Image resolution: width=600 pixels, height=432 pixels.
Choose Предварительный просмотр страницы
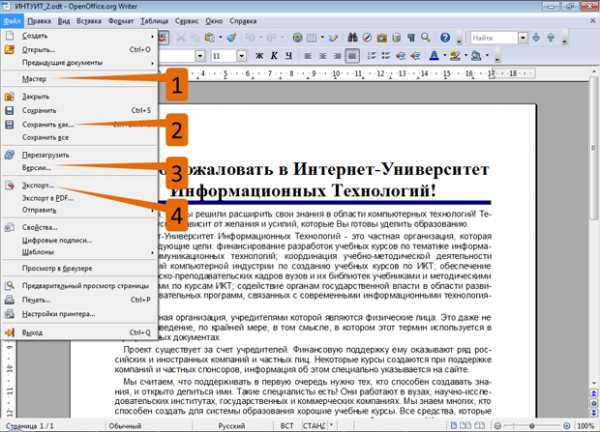(x=79, y=285)
